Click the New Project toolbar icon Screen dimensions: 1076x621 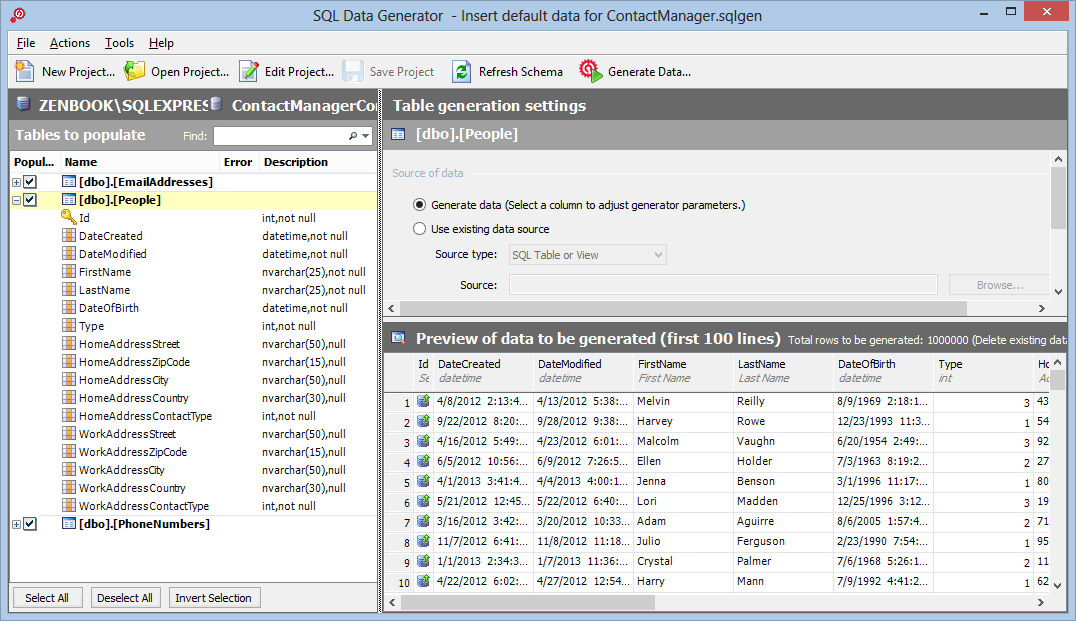25,71
